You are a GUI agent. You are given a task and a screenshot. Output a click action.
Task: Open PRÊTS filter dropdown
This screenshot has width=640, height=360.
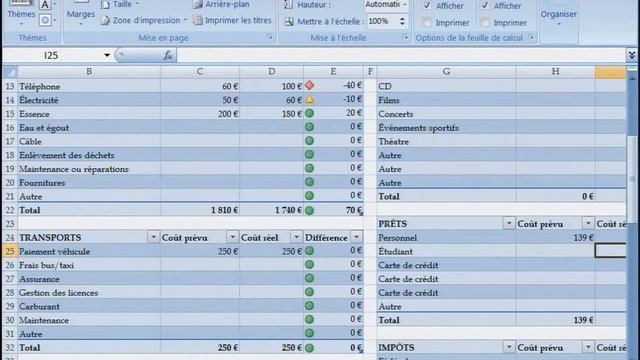click(x=509, y=223)
